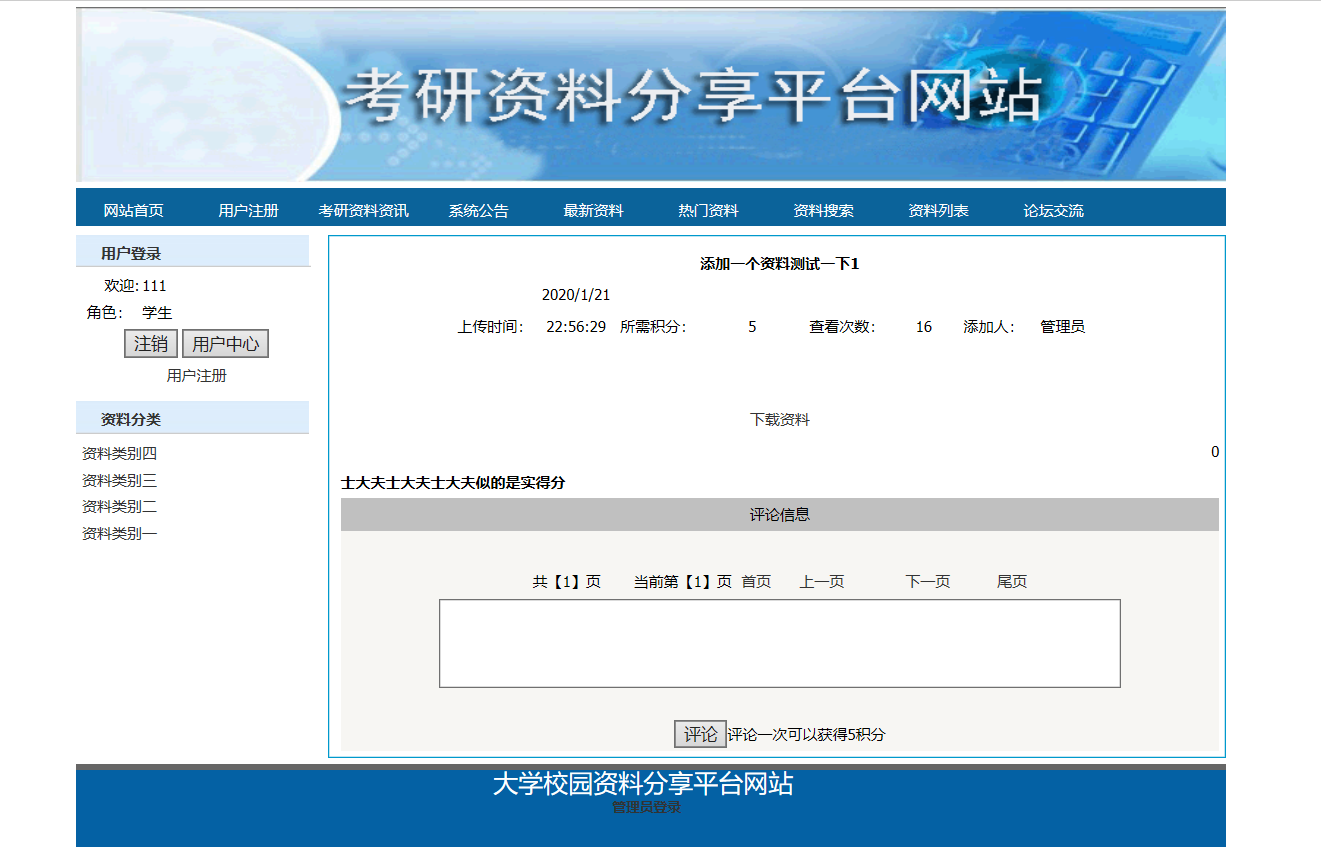Open 考研资料资讯 in the top navigation

click(363, 211)
